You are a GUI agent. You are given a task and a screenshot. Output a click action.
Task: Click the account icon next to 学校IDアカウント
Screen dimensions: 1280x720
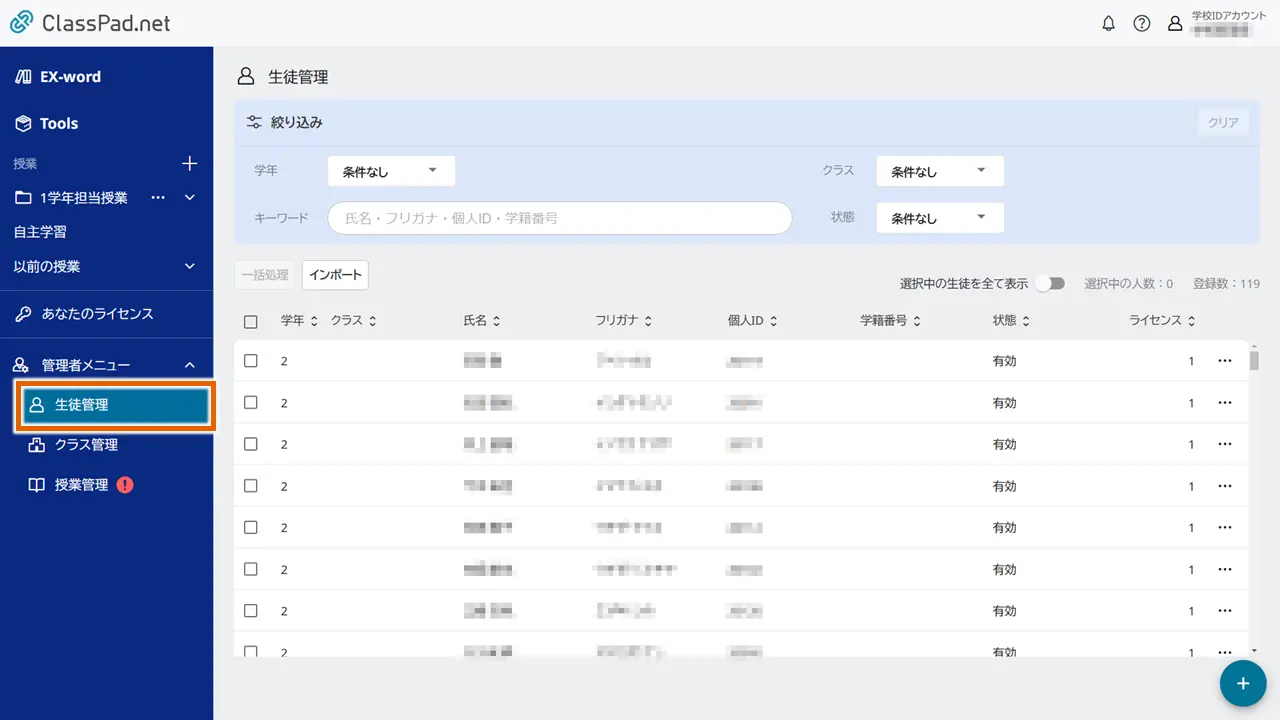1175,23
